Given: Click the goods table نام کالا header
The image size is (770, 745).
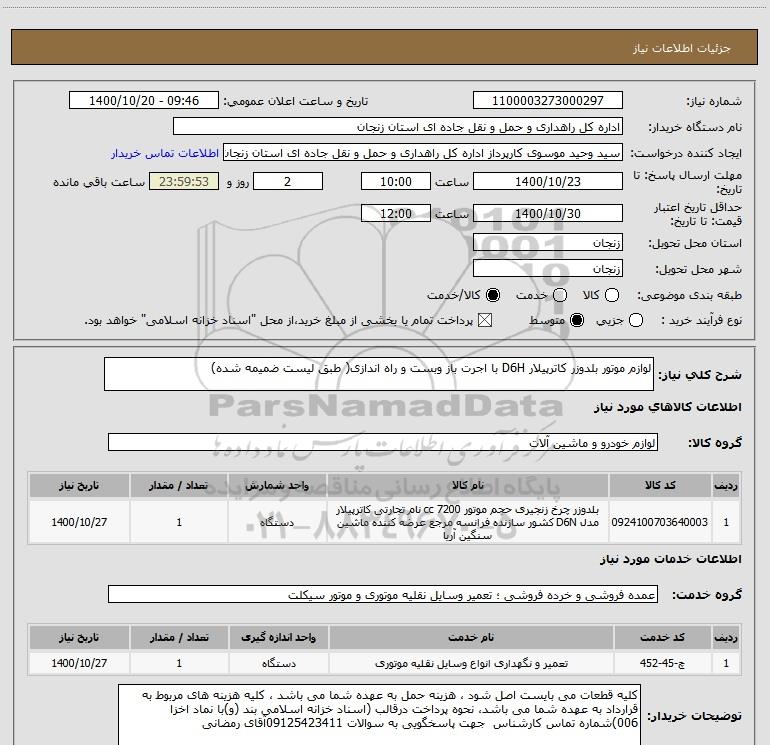Looking at the screenshot, I should (468, 486).
